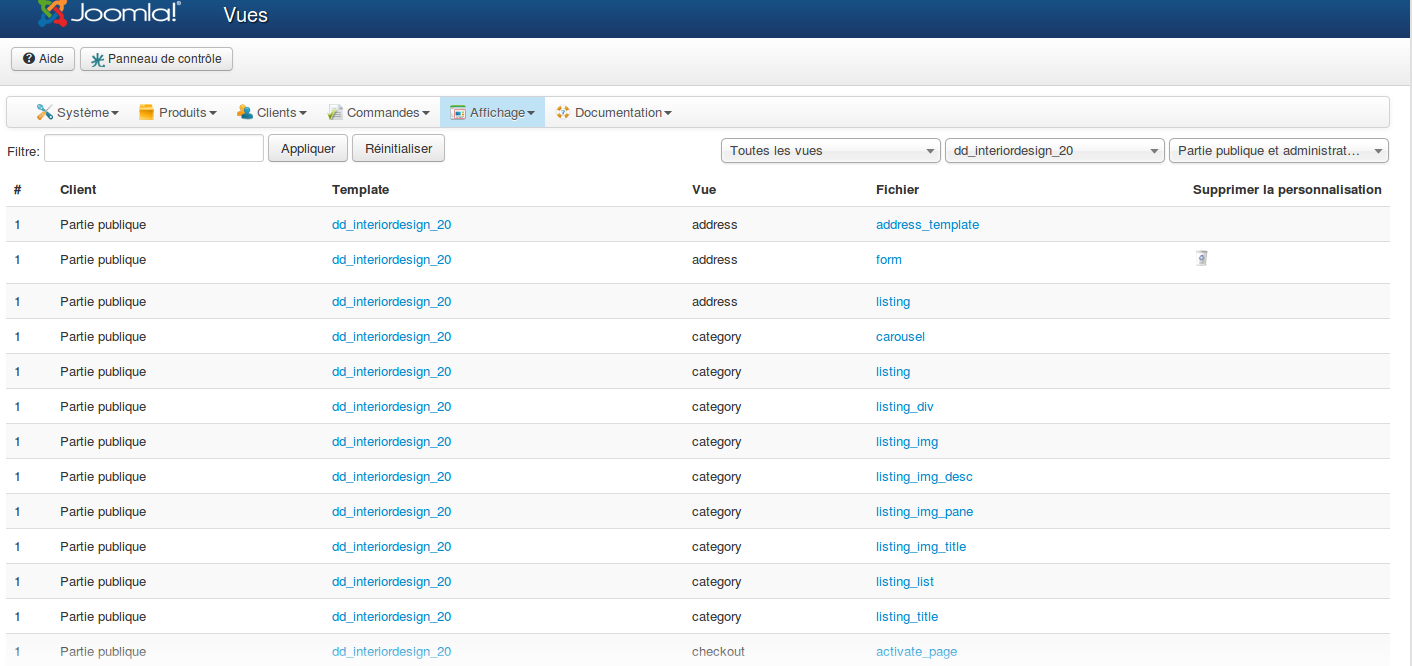1412x666 pixels.
Task: Open the listing_img_title file link
Action: pos(921,547)
